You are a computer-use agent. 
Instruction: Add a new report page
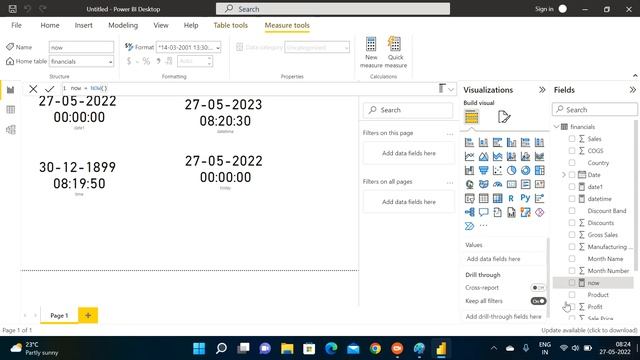pyautogui.click(x=88, y=315)
